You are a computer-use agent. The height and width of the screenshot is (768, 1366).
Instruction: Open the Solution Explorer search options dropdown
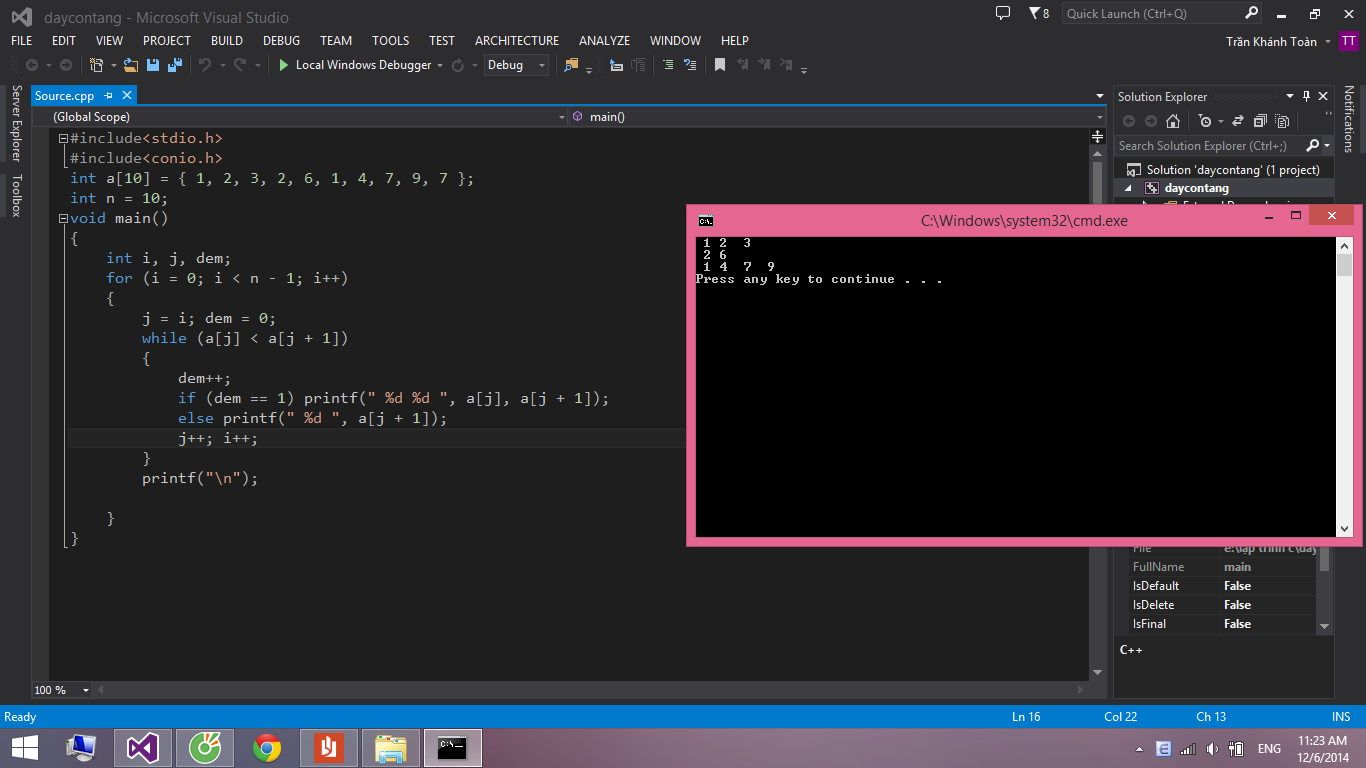click(x=1327, y=146)
